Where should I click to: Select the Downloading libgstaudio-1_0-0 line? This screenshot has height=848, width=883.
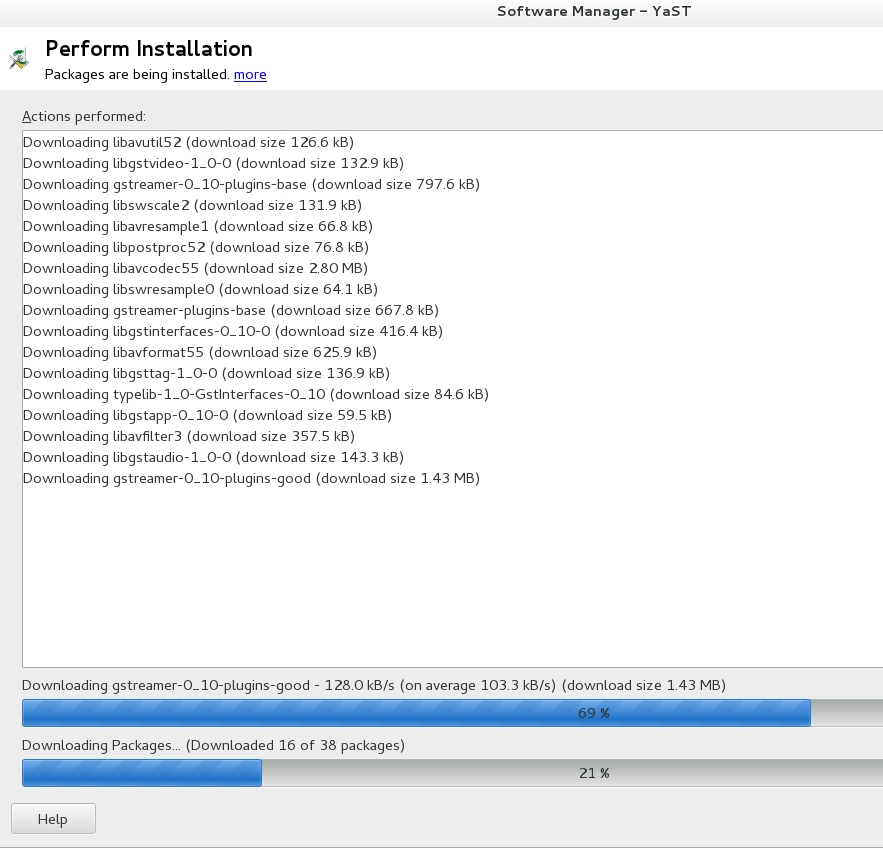click(213, 457)
